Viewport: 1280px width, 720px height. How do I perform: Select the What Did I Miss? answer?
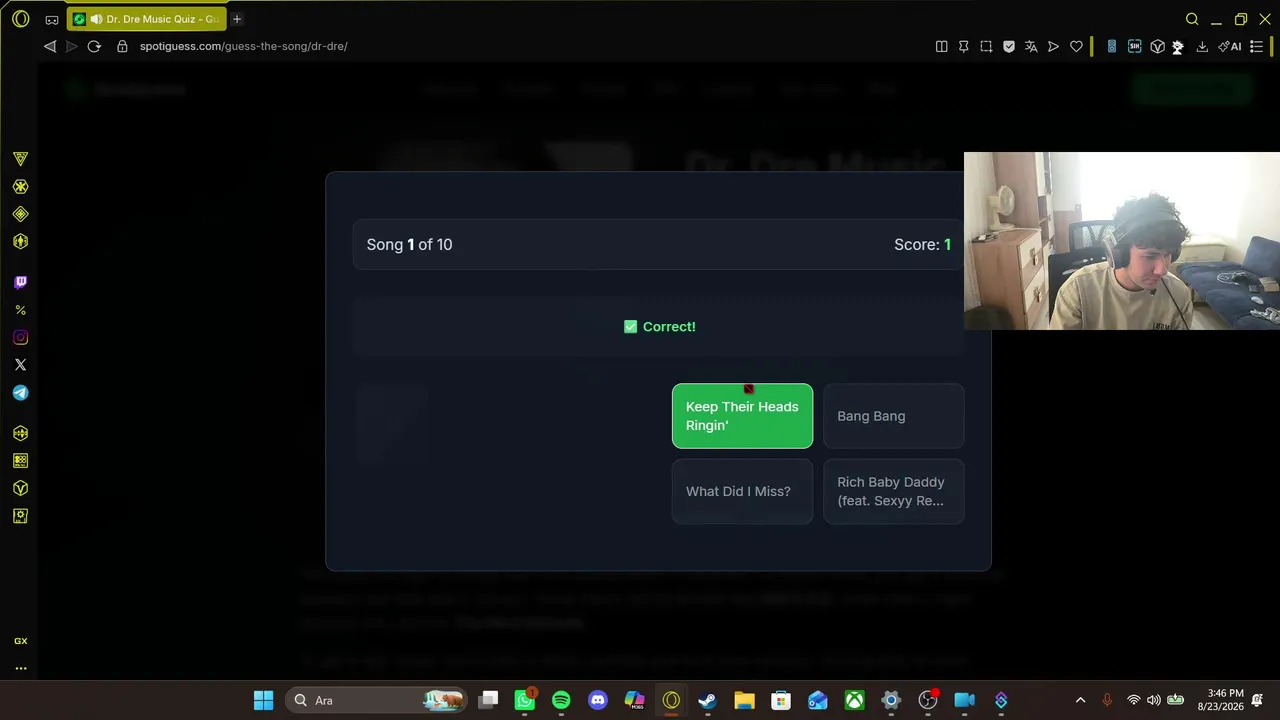(742, 491)
